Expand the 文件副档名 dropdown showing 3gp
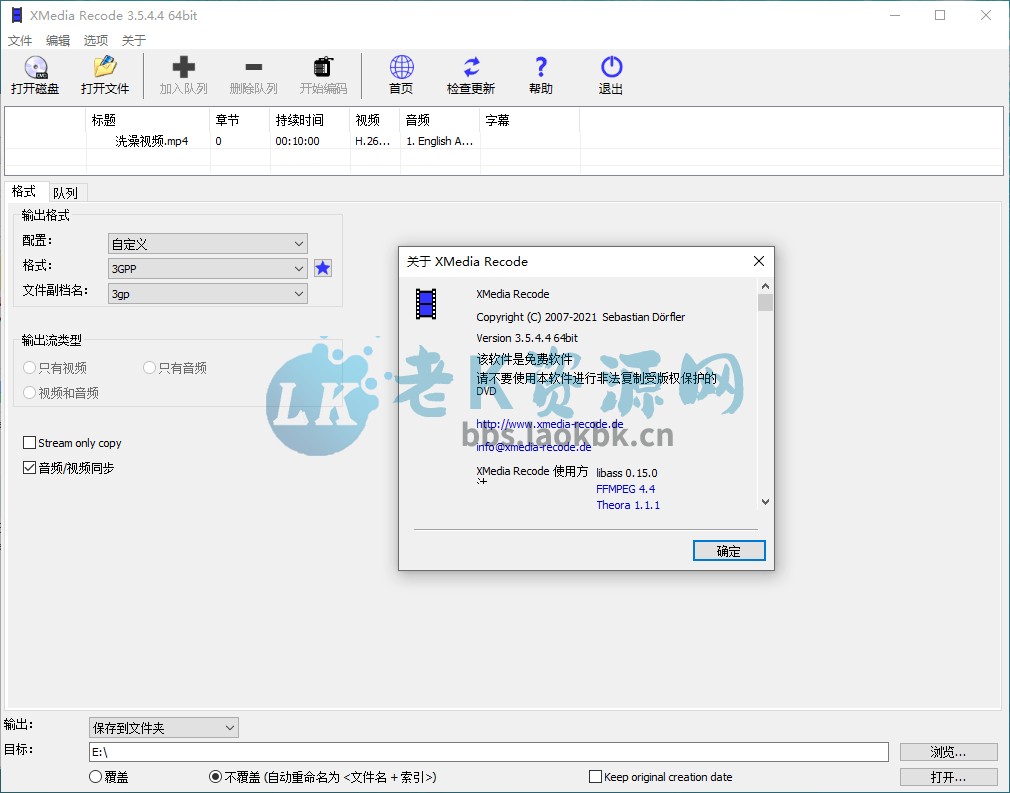The image size is (1010, 793). (207, 294)
